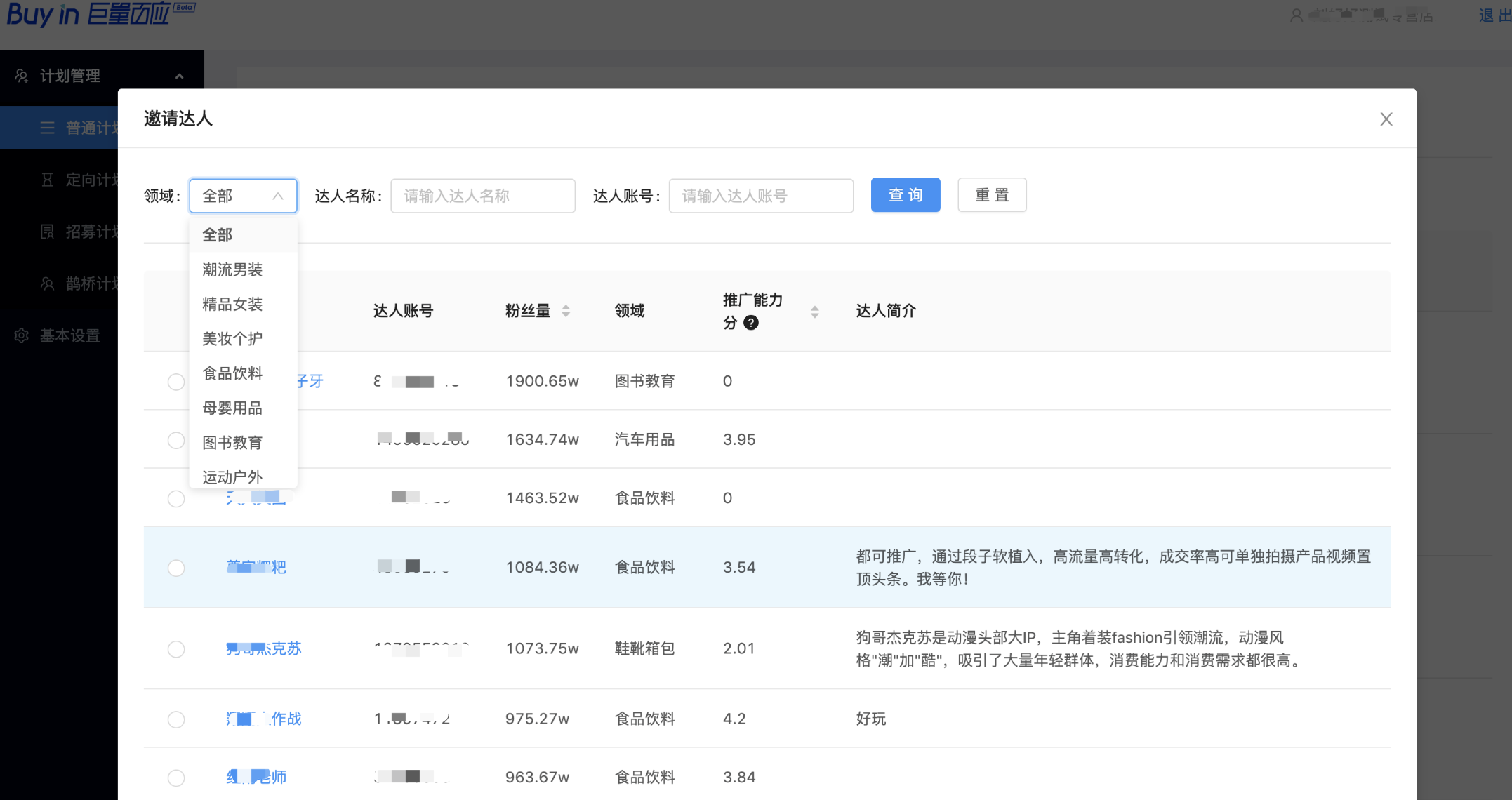This screenshot has width=1512, height=800.
Task: Select radio for 1900.65w row
Action: 176,382
